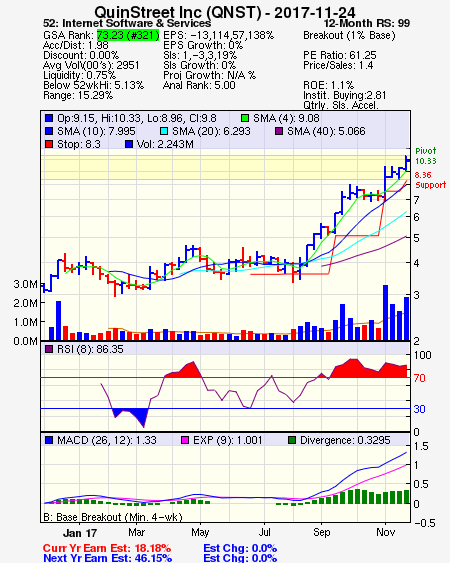Click the green Divergence legend swatch
This screenshot has width=450, height=563.
(x=292, y=440)
